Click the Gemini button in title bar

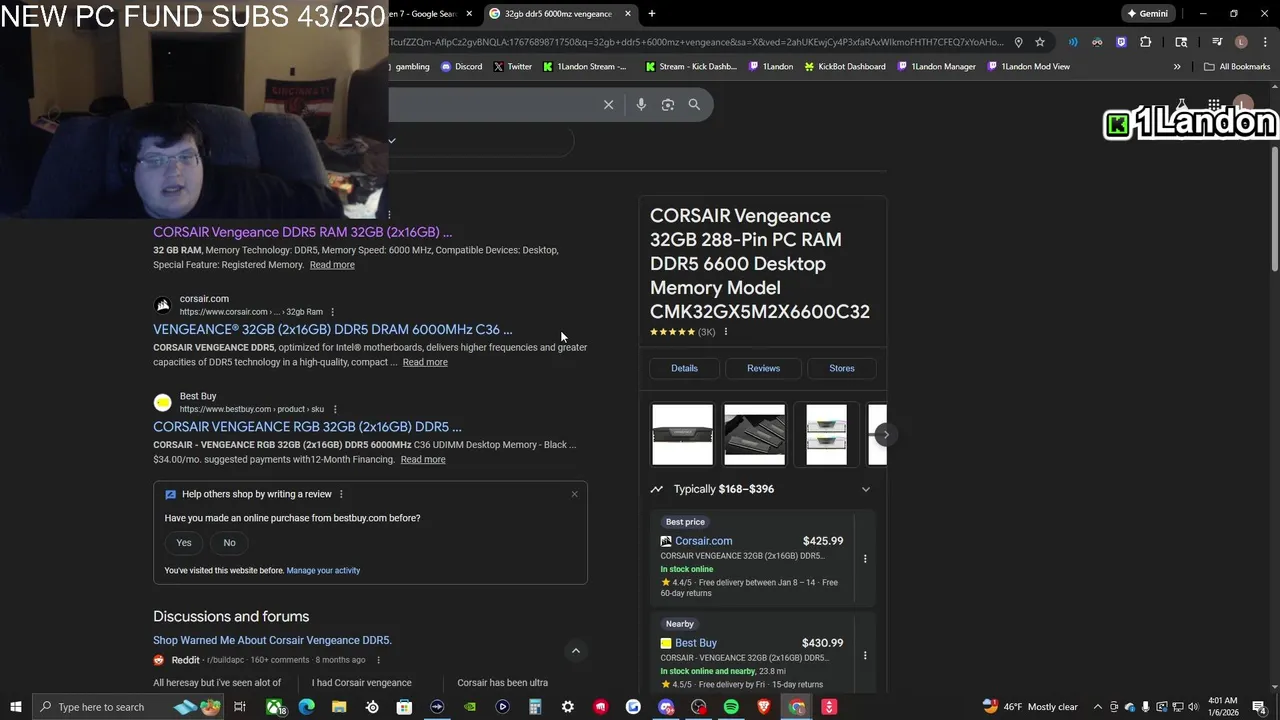1148,14
